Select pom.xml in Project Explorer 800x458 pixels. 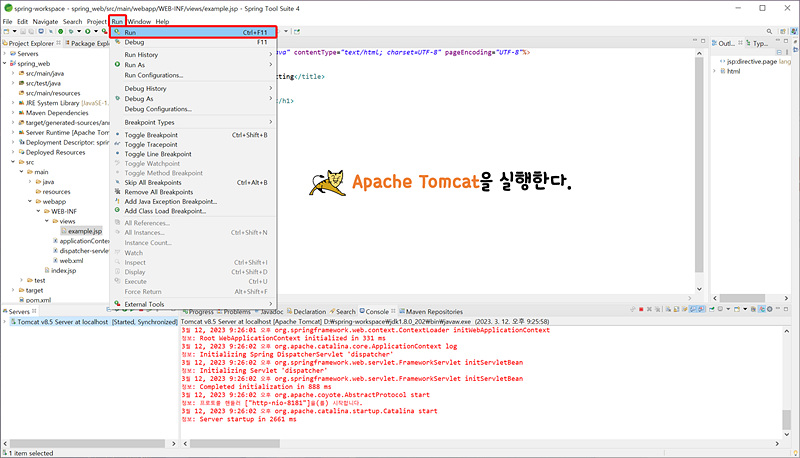coord(38,300)
